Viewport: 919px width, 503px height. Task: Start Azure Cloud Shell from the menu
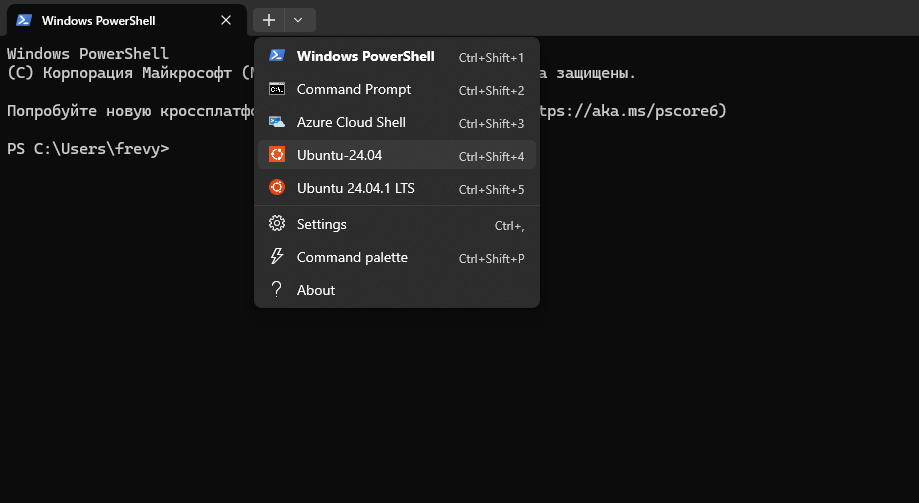[x=351, y=123]
